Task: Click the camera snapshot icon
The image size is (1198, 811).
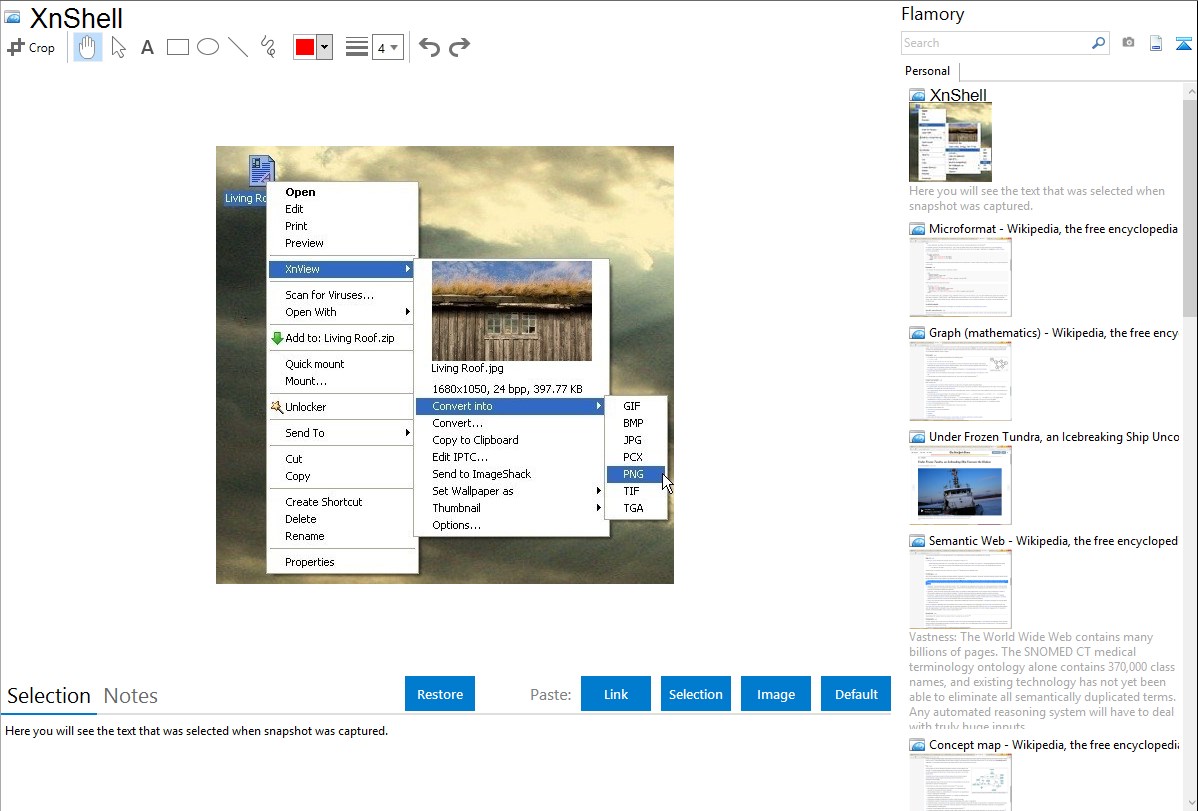Action: (1128, 43)
